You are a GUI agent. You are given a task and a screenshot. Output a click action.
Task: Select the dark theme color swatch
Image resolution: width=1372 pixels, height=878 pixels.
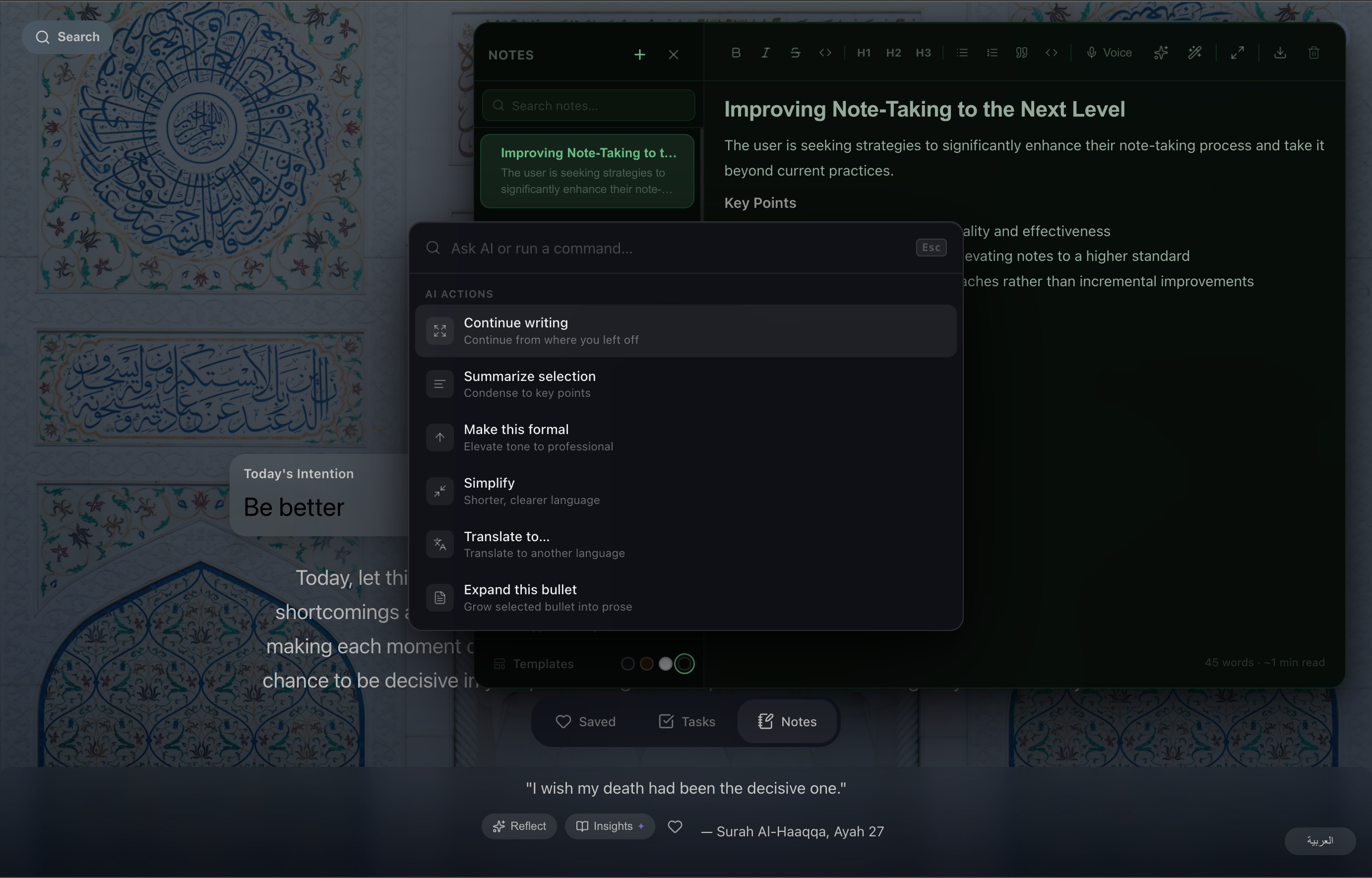[627, 664]
